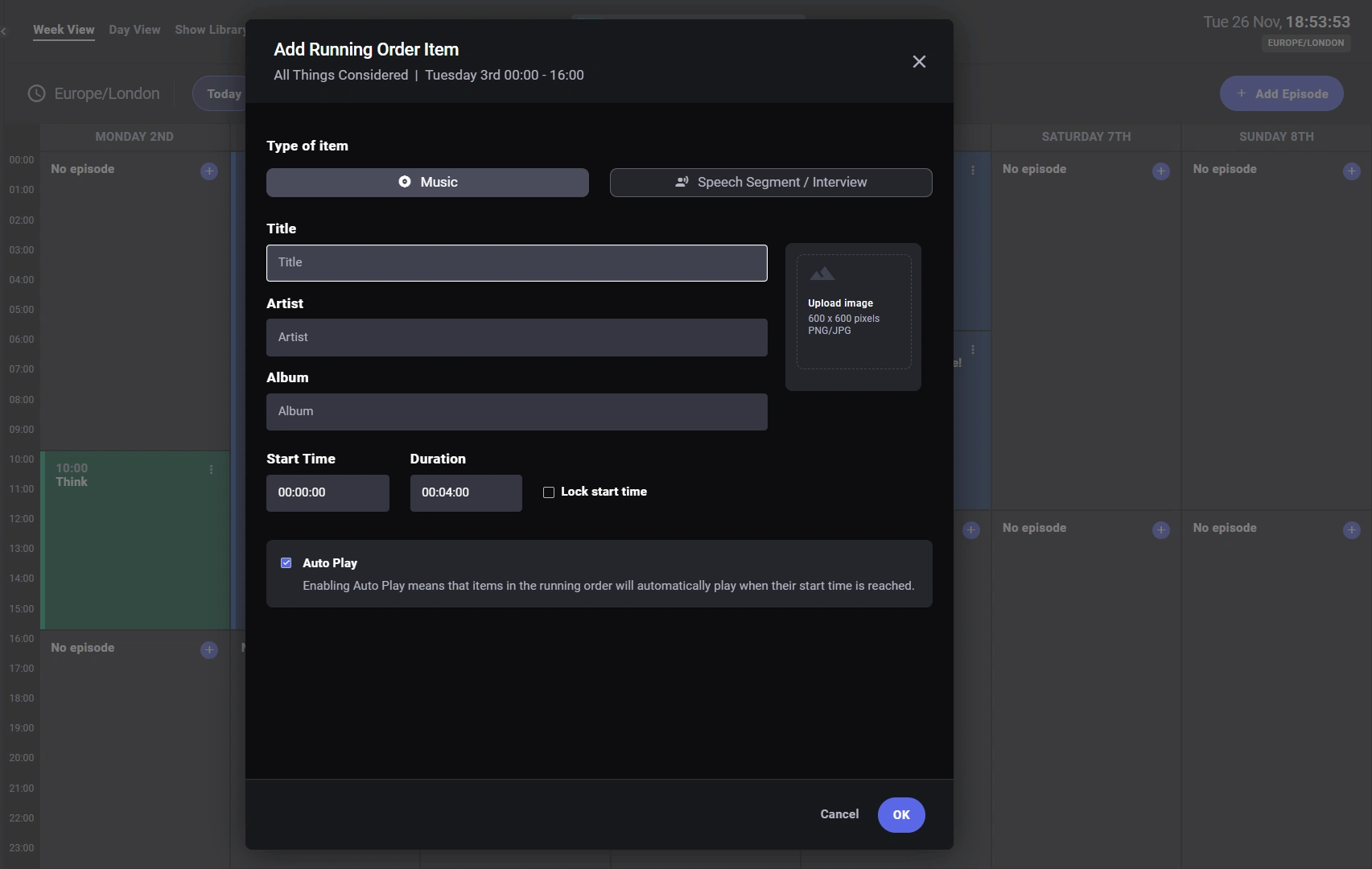
Task: Click the Europe/London timezone label
Action: (x=107, y=94)
